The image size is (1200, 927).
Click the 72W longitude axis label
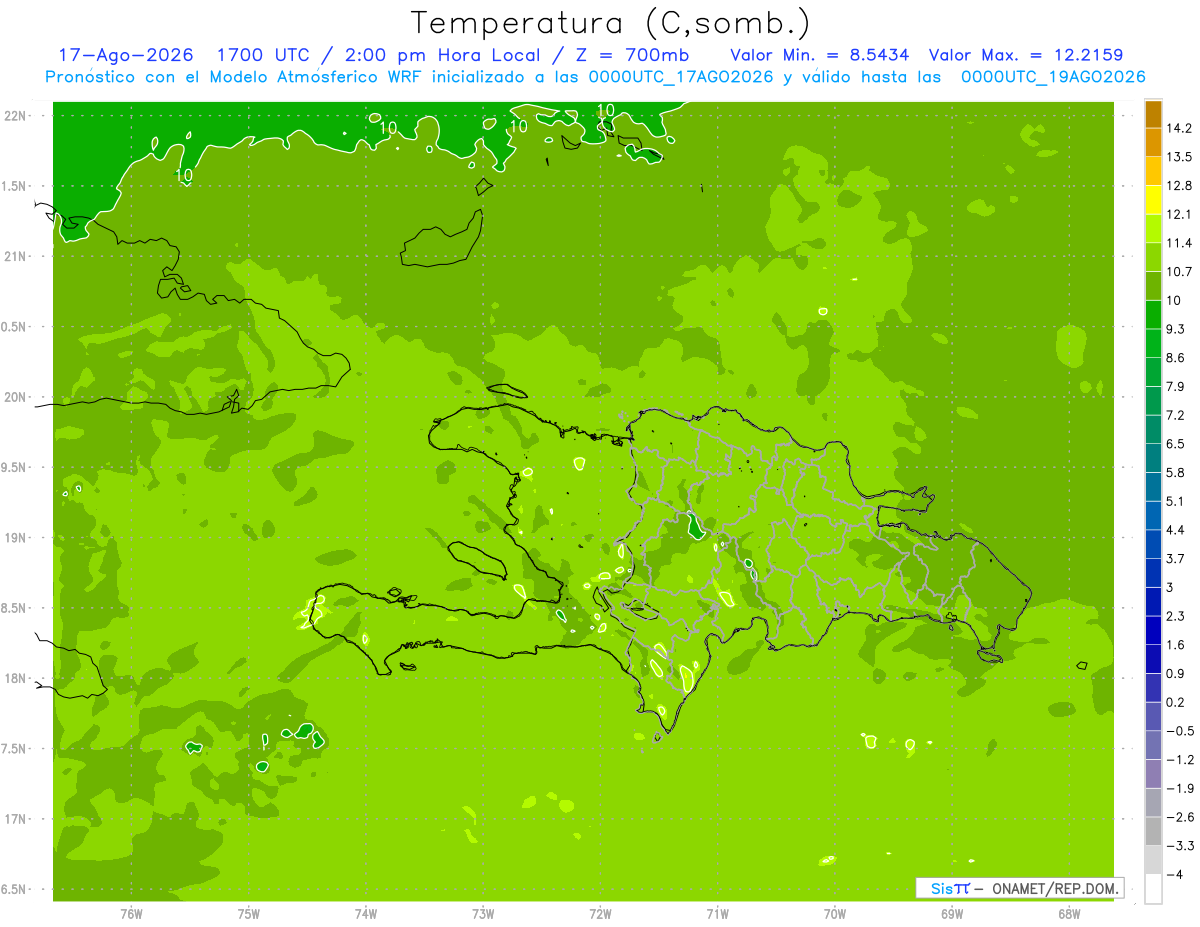tap(600, 914)
